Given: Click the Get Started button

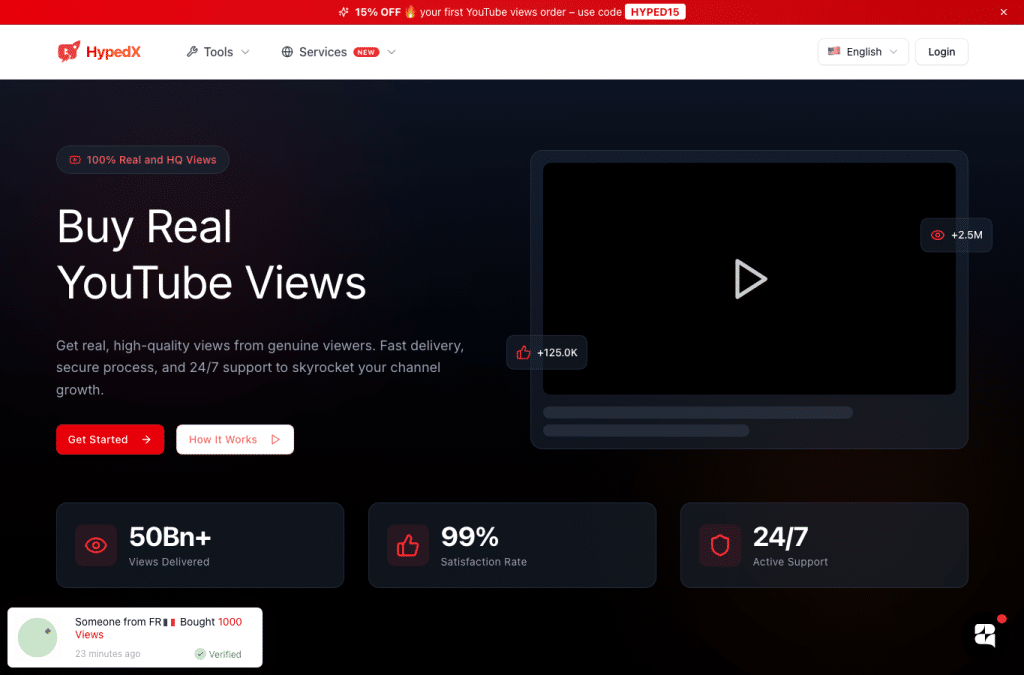Looking at the screenshot, I should 110,439.
